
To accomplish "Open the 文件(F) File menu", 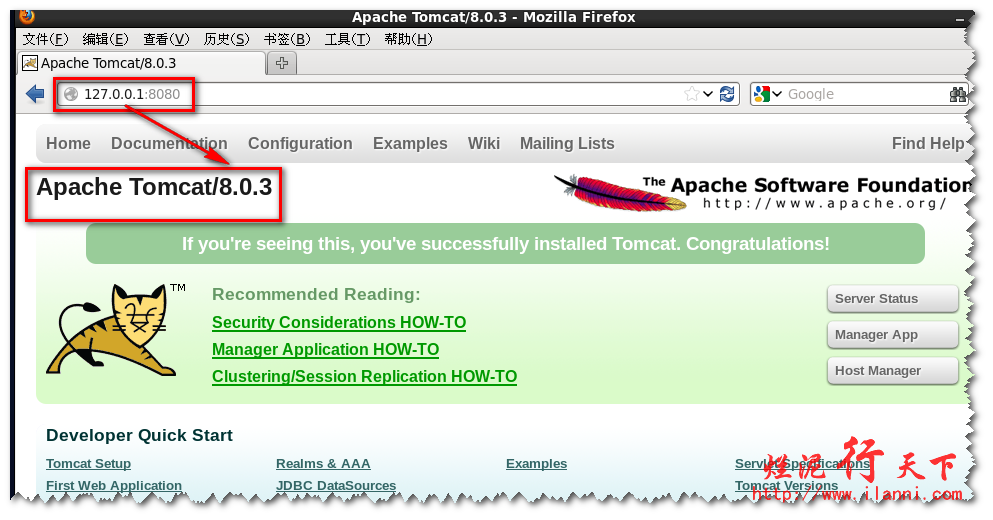I will coord(45,39).
